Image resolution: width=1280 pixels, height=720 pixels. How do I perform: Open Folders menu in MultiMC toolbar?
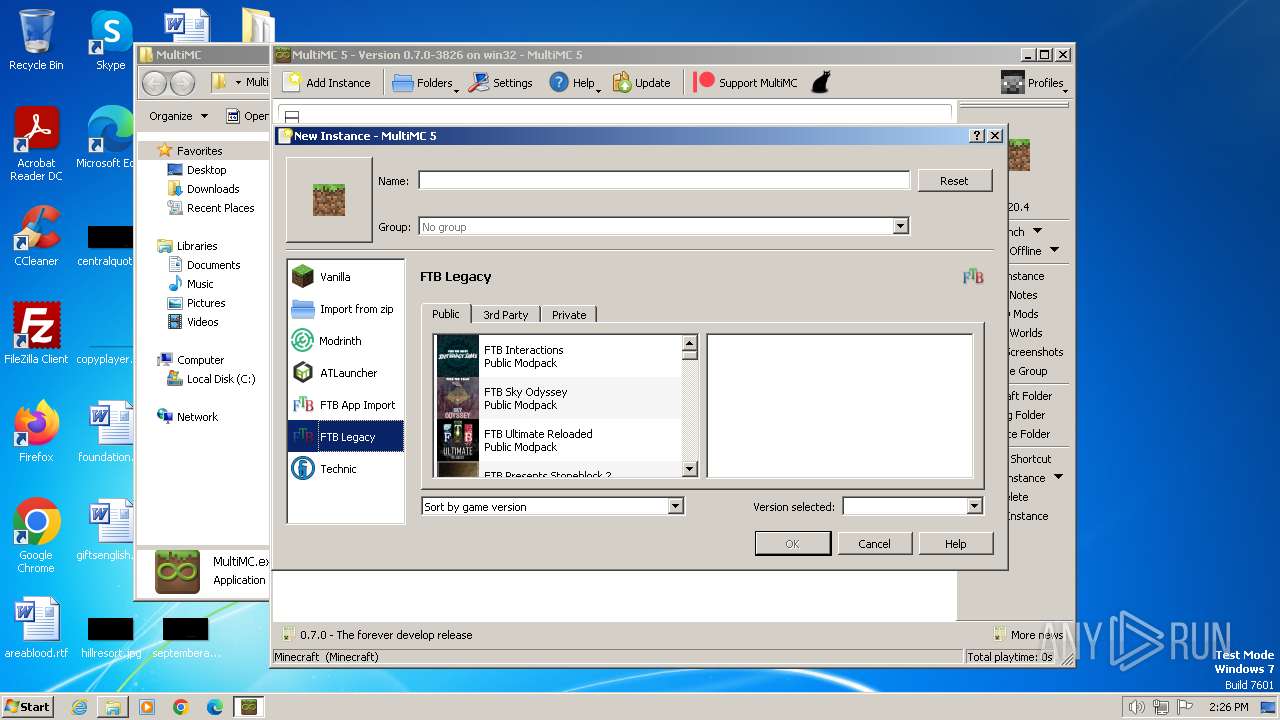click(425, 83)
